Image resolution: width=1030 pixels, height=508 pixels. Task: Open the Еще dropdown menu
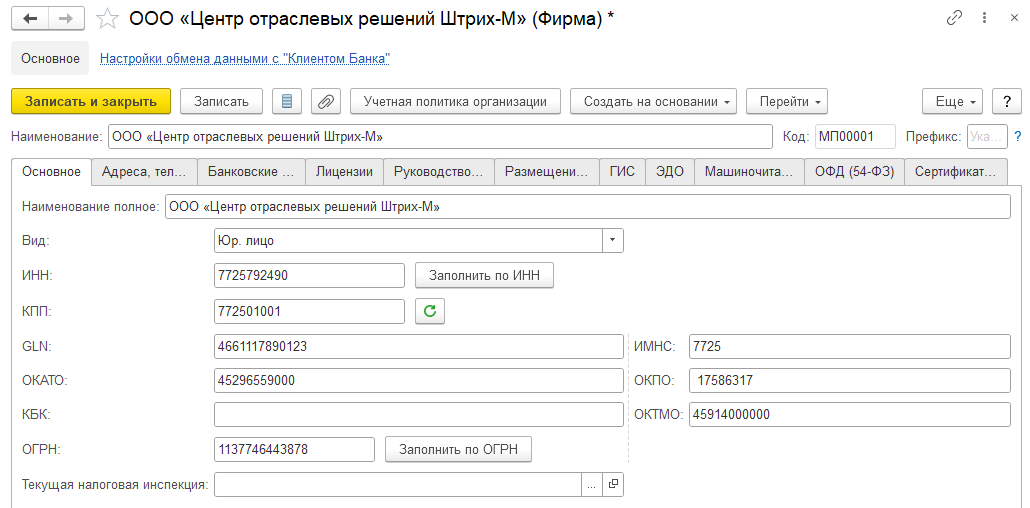952,101
